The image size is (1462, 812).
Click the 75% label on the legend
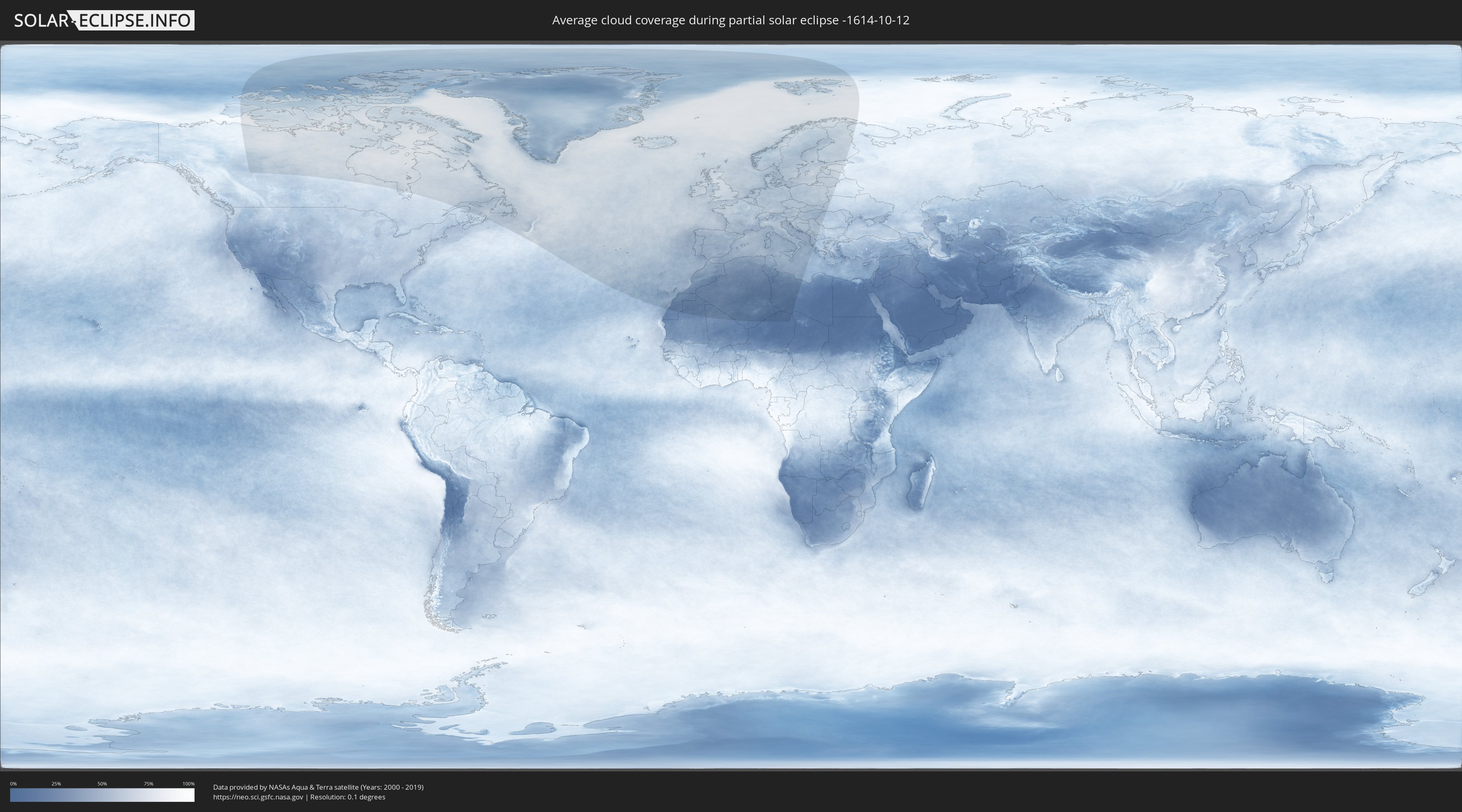(148, 784)
